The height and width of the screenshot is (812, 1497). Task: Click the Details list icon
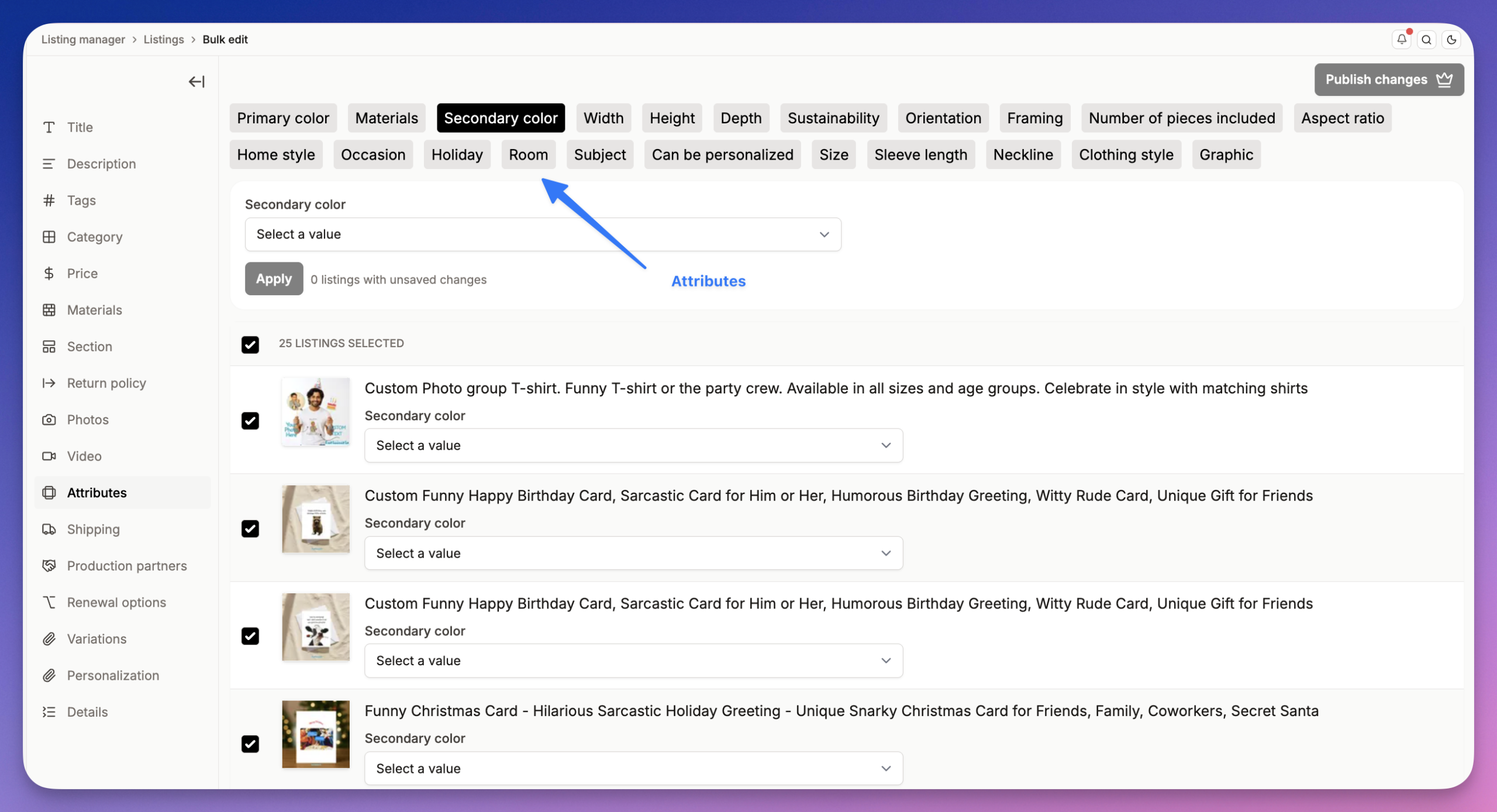coord(49,712)
